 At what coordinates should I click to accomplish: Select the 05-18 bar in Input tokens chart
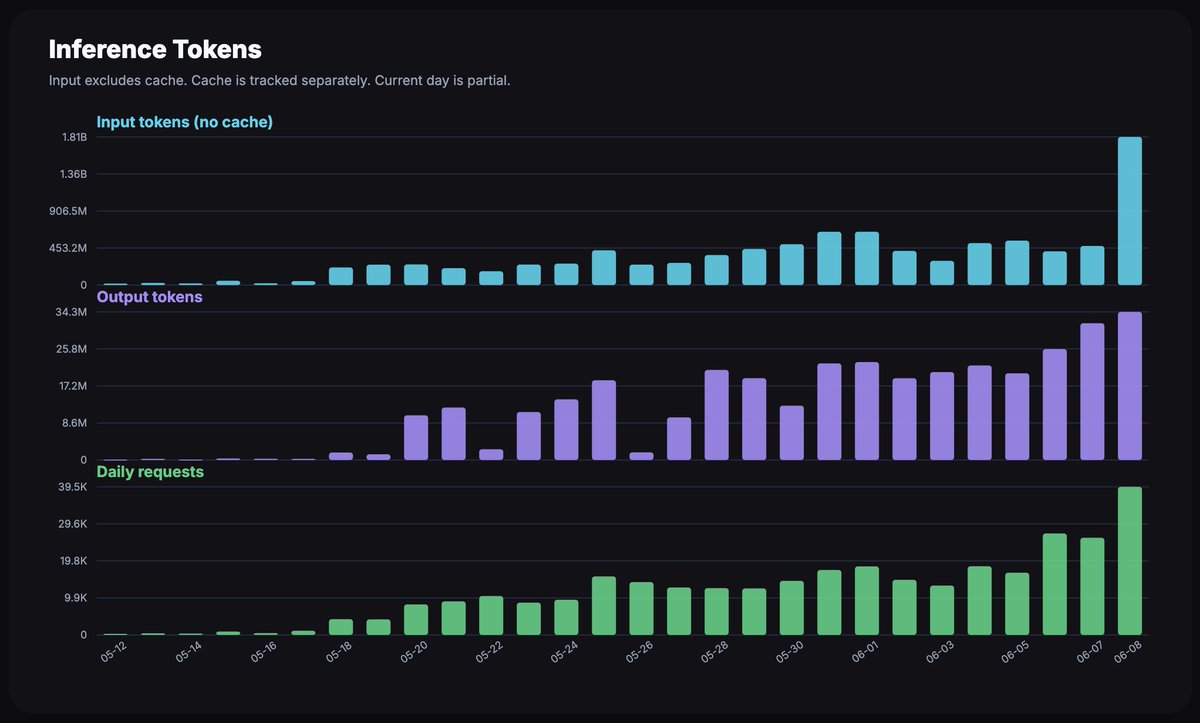point(341,276)
